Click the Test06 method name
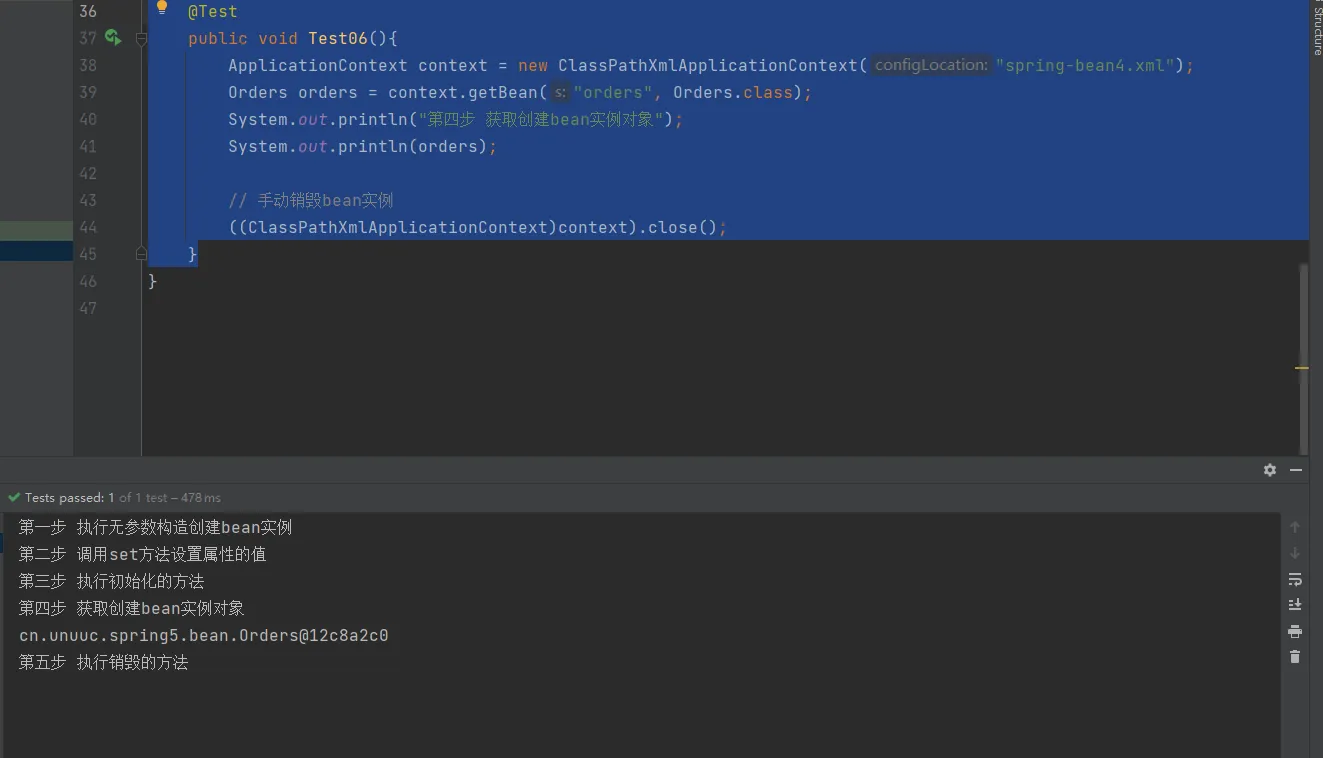Screen dimensions: 1323x758 tap(338, 38)
